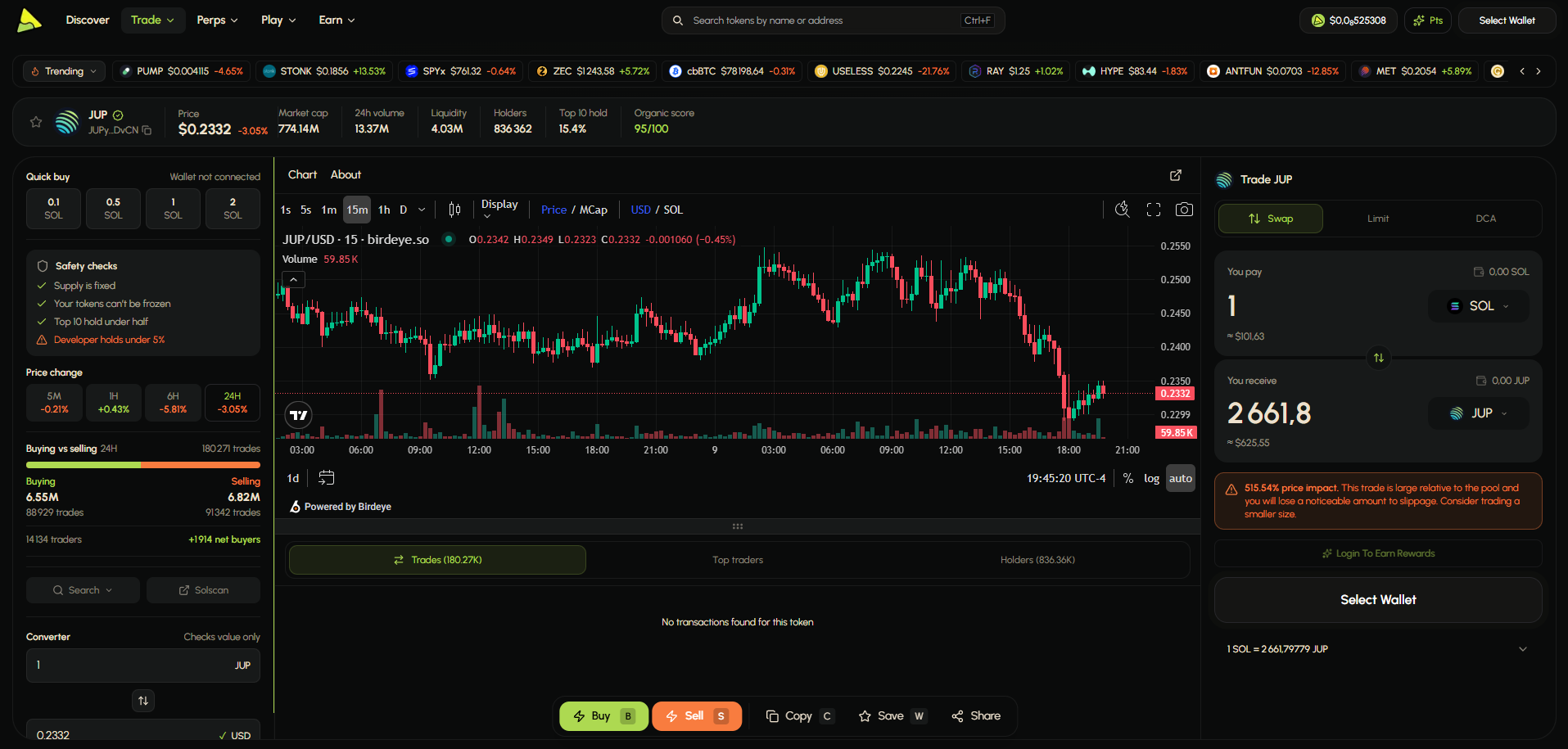Click the panel resize dots handle

[x=738, y=526]
